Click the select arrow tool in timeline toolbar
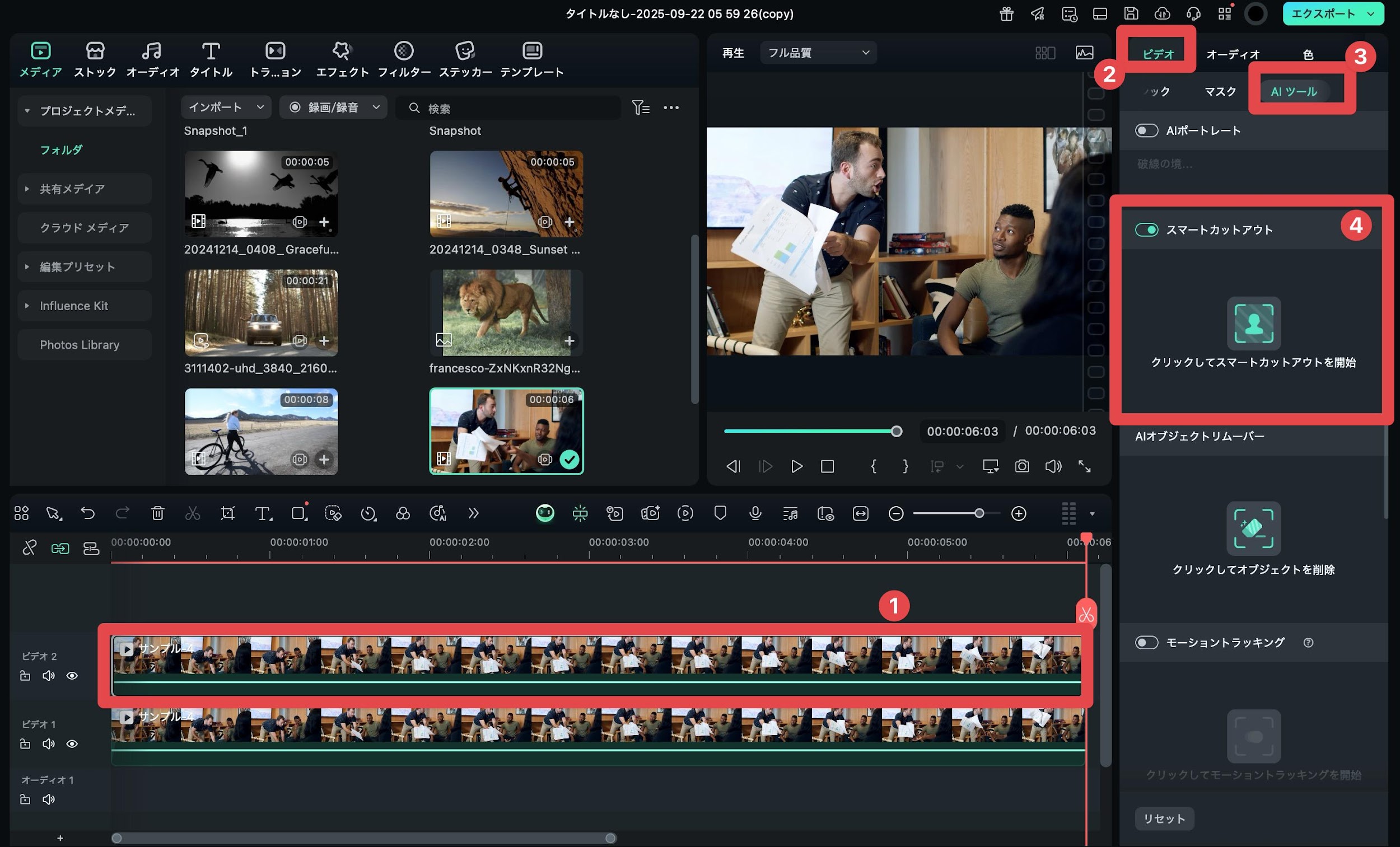The height and width of the screenshot is (847, 1400). click(53, 513)
